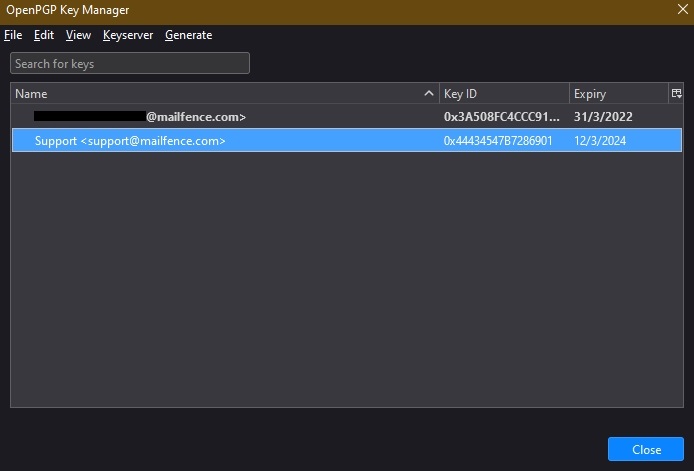This screenshot has height=471, width=694.
Task: Close the OpenPGP Key Manager window
Action: [x=682, y=9]
